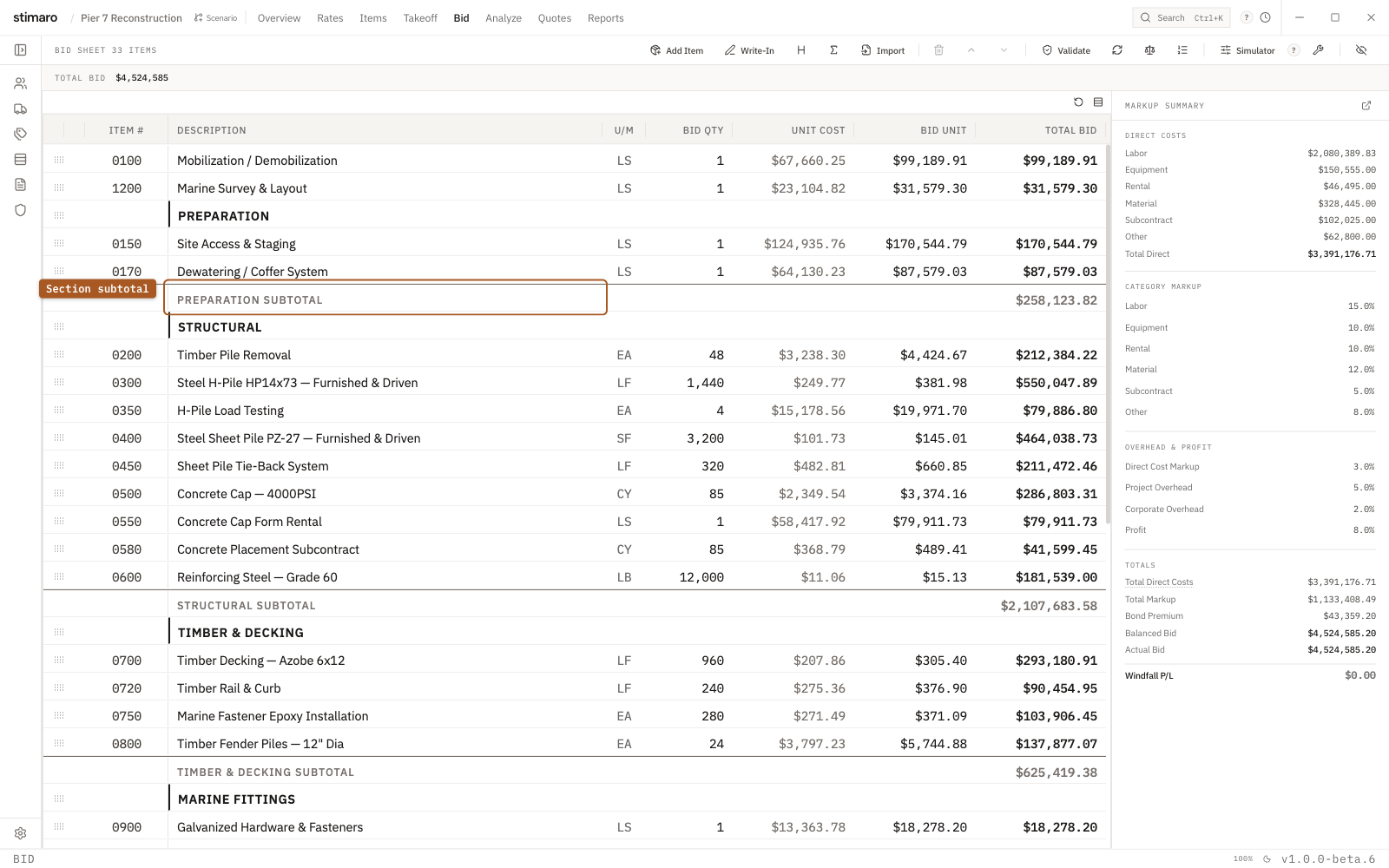Click drag handle of Timber Pile Removal row
The height and width of the screenshot is (868, 1389).
click(x=59, y=355)
